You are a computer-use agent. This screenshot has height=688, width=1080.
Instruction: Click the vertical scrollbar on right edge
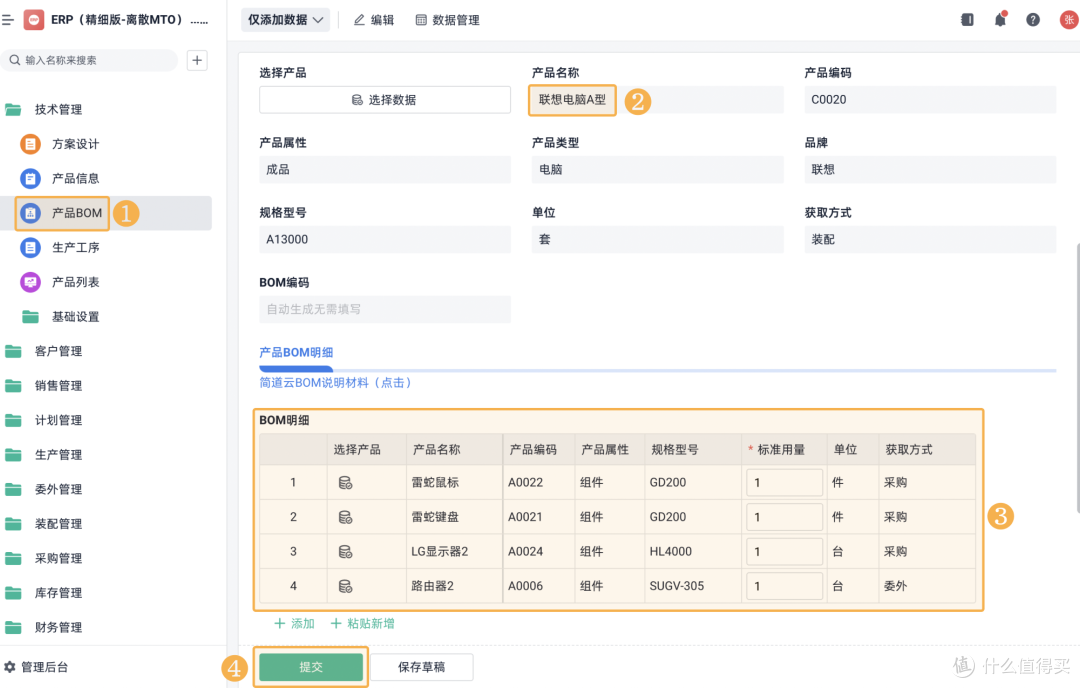[x=1077, y=377]
